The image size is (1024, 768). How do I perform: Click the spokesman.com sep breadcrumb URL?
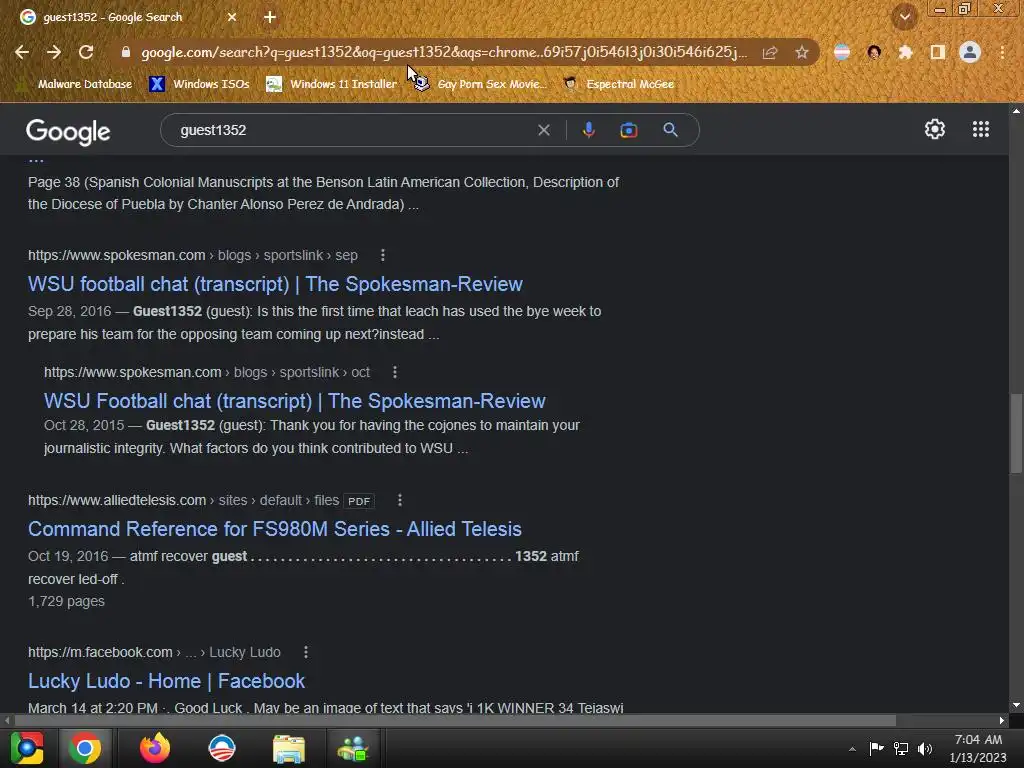pyautogui.click(x=193, y=255)
